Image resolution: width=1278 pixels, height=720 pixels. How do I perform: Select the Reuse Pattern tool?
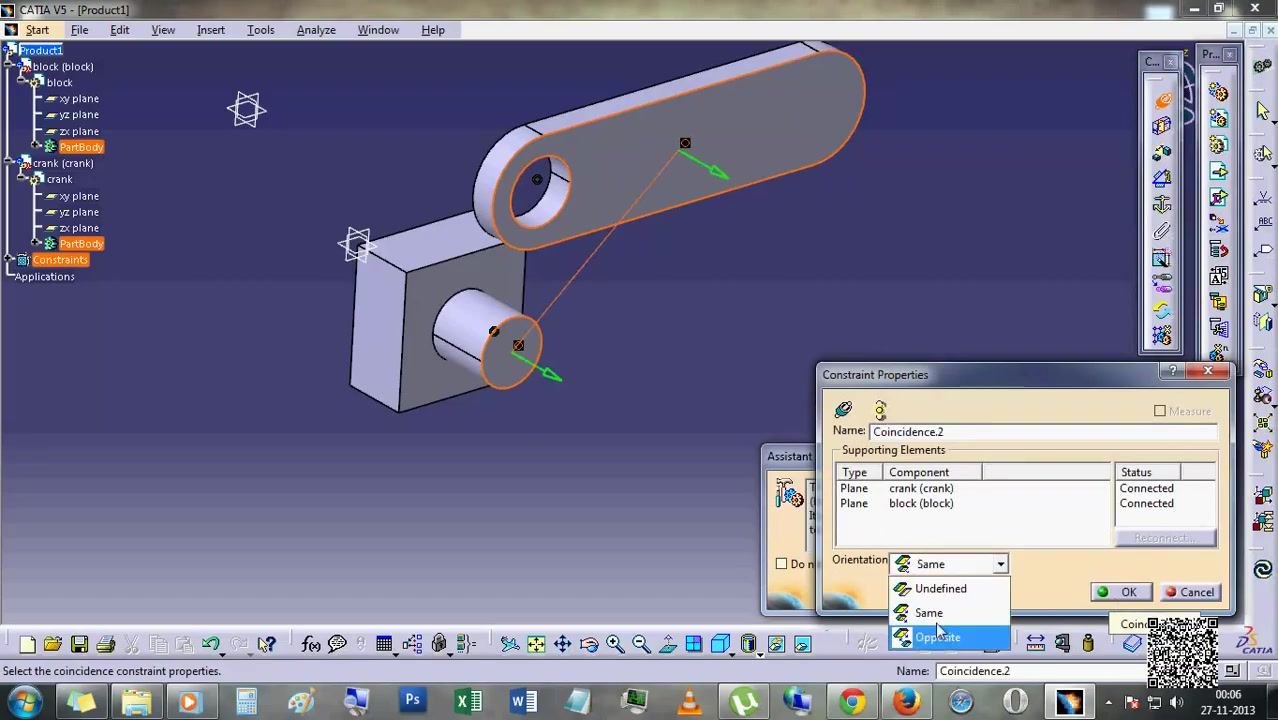1162,336
